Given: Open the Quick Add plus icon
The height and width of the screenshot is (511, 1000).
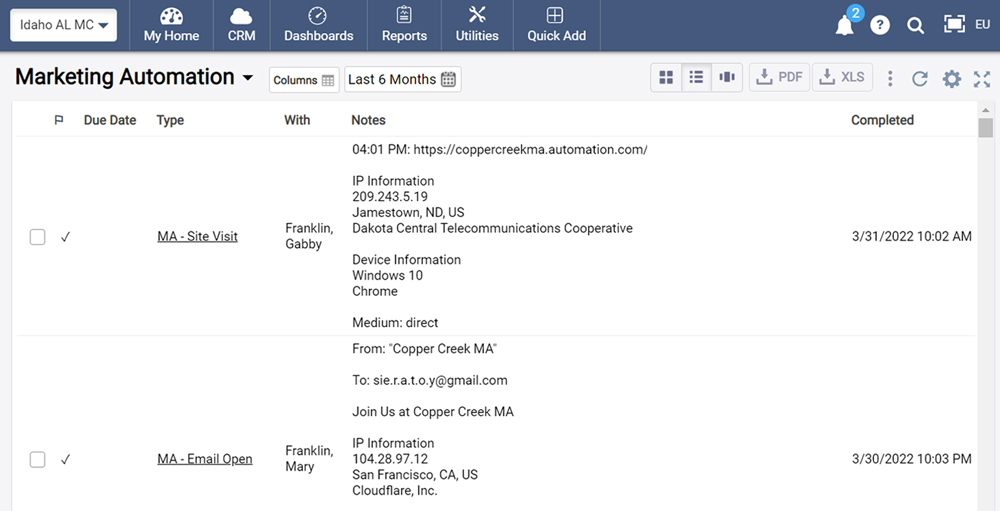Looking at the screenshot, I should pos(555,15).
